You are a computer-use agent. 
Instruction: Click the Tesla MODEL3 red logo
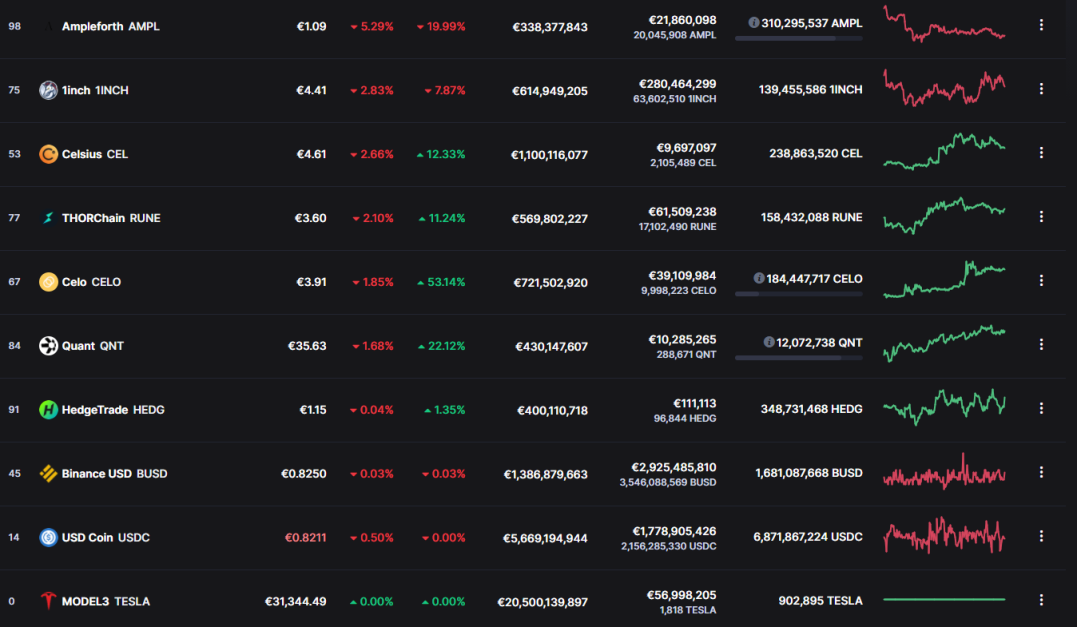pyautogui.click(x=48, y=601)
